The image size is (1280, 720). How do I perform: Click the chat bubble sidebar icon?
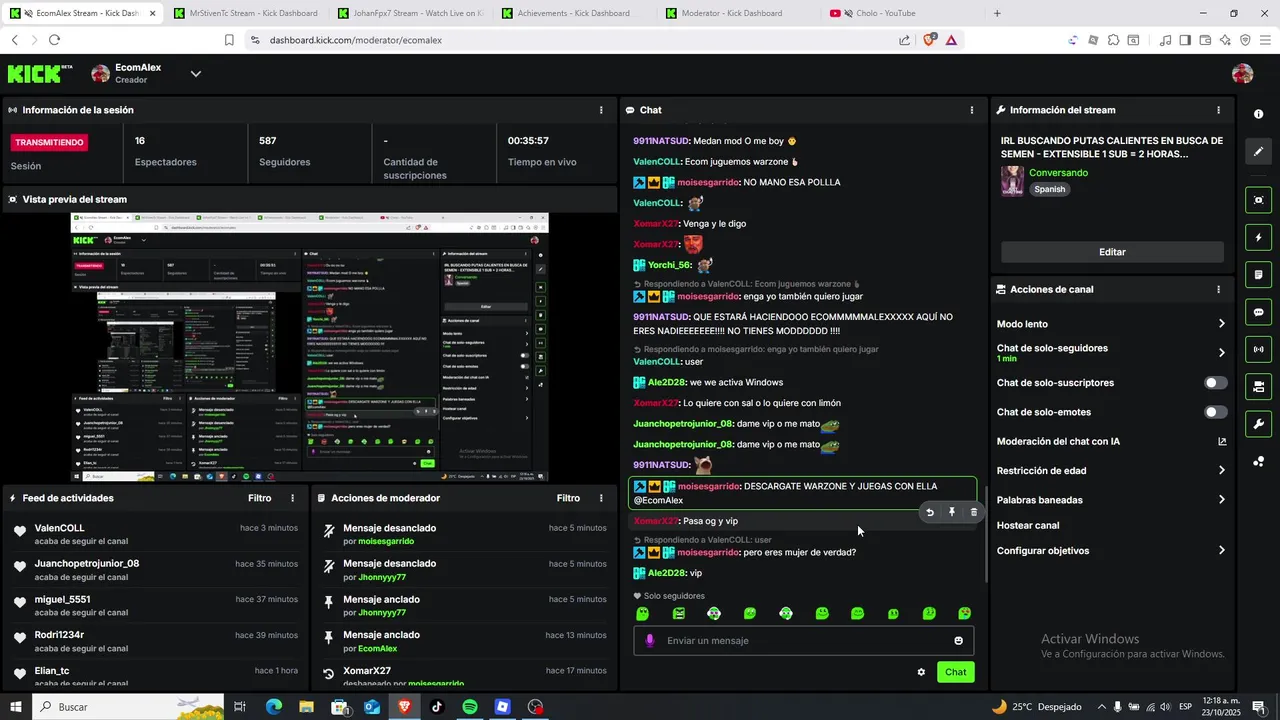pyautogui.click(x=1258, y=312)
